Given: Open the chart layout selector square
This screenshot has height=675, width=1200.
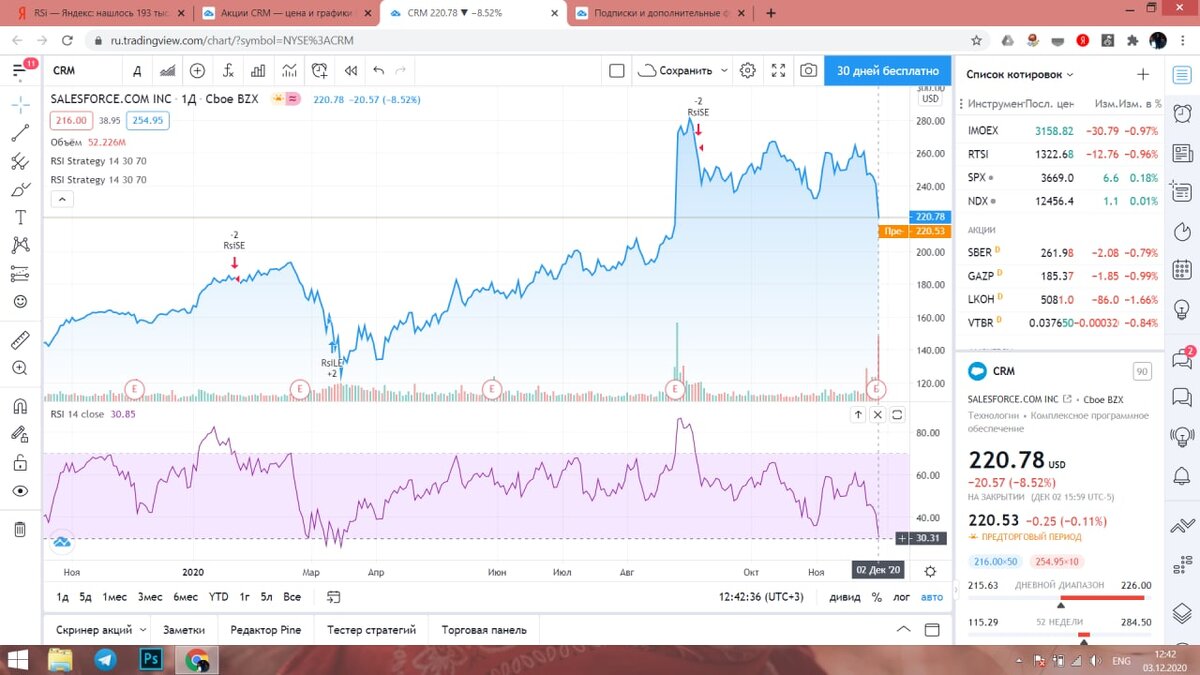Looking at the screenshot, I should coord(617,71).
